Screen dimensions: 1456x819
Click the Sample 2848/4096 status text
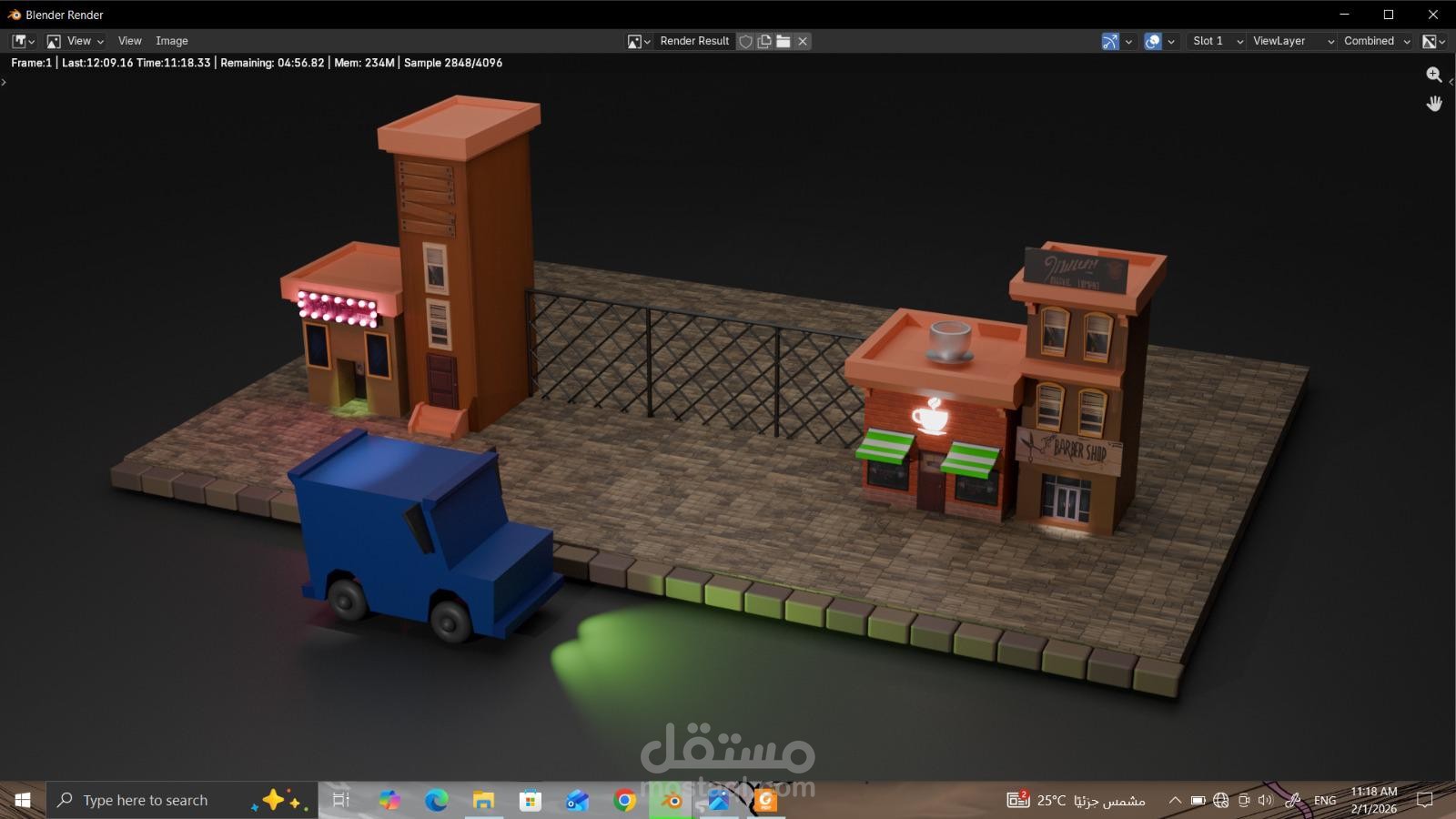(x=453, y=63)
